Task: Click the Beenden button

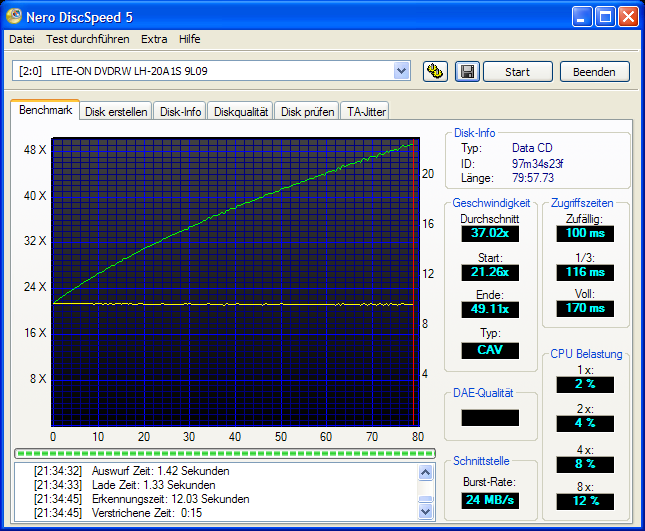Action: tap(594, 72)
